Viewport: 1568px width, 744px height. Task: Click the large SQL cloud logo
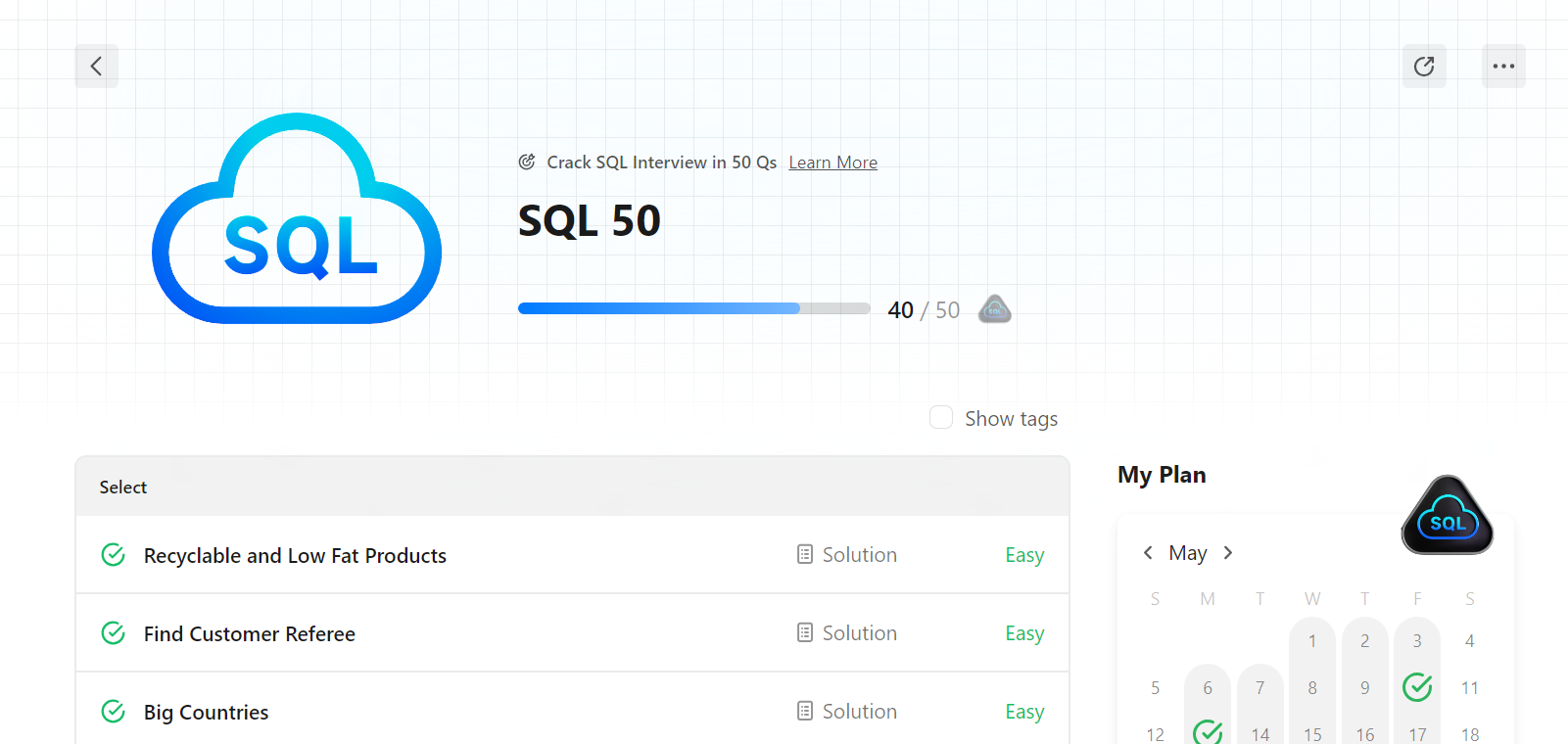coord(297,218)
